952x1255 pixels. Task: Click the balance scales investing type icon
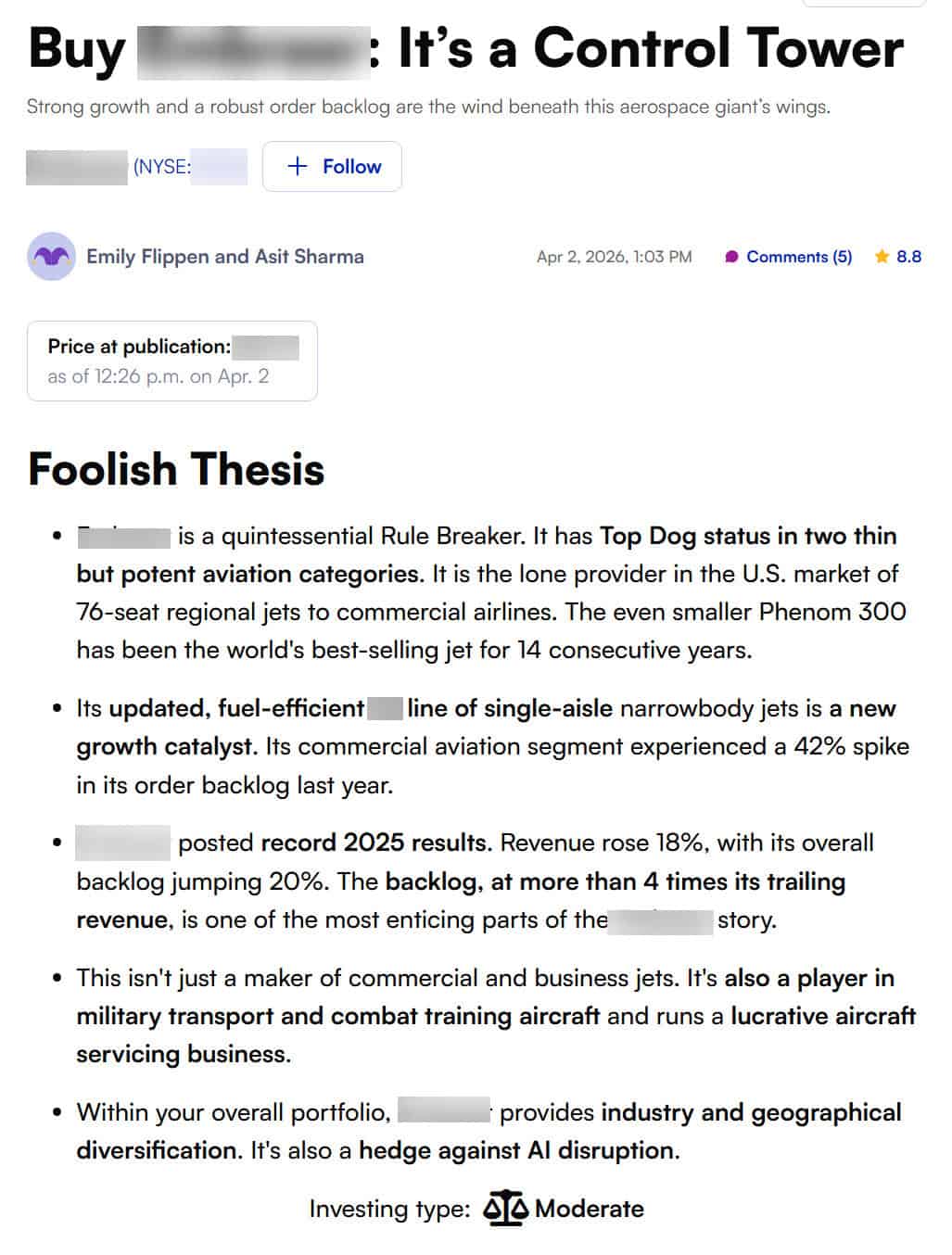pos(504,1208)
